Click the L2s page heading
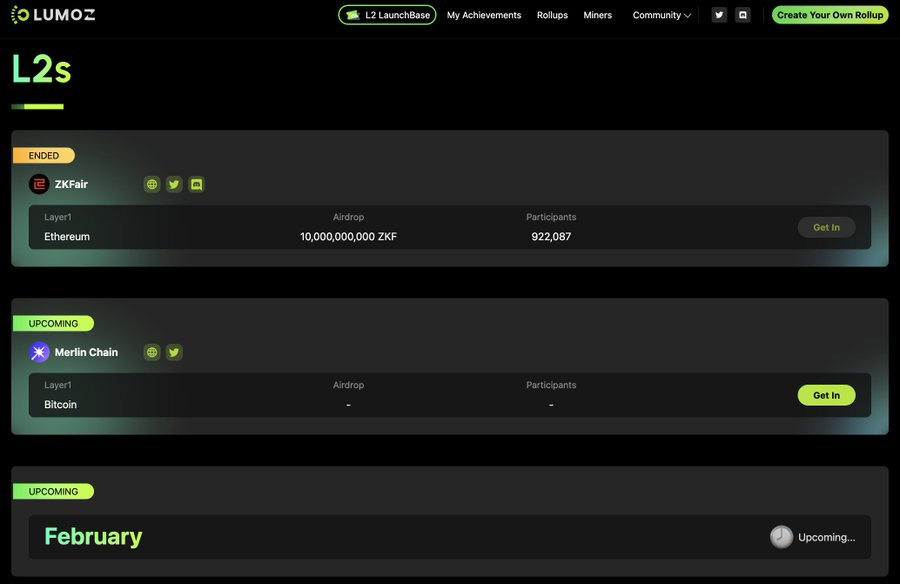The width and height of the screenshot is (900, 584). [41, 69]
